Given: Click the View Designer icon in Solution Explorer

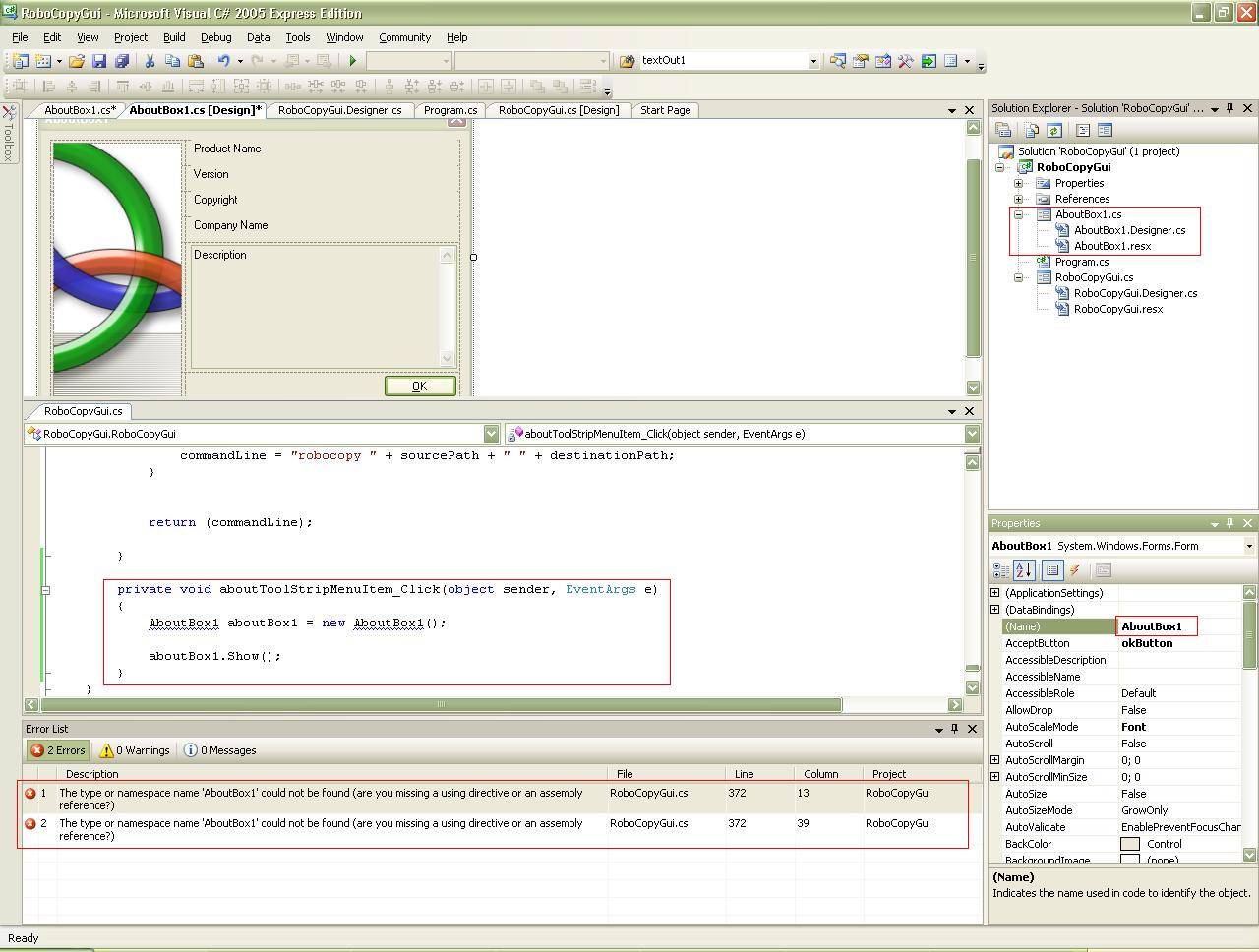Looking at the screenshot, I should [1105, 130].
